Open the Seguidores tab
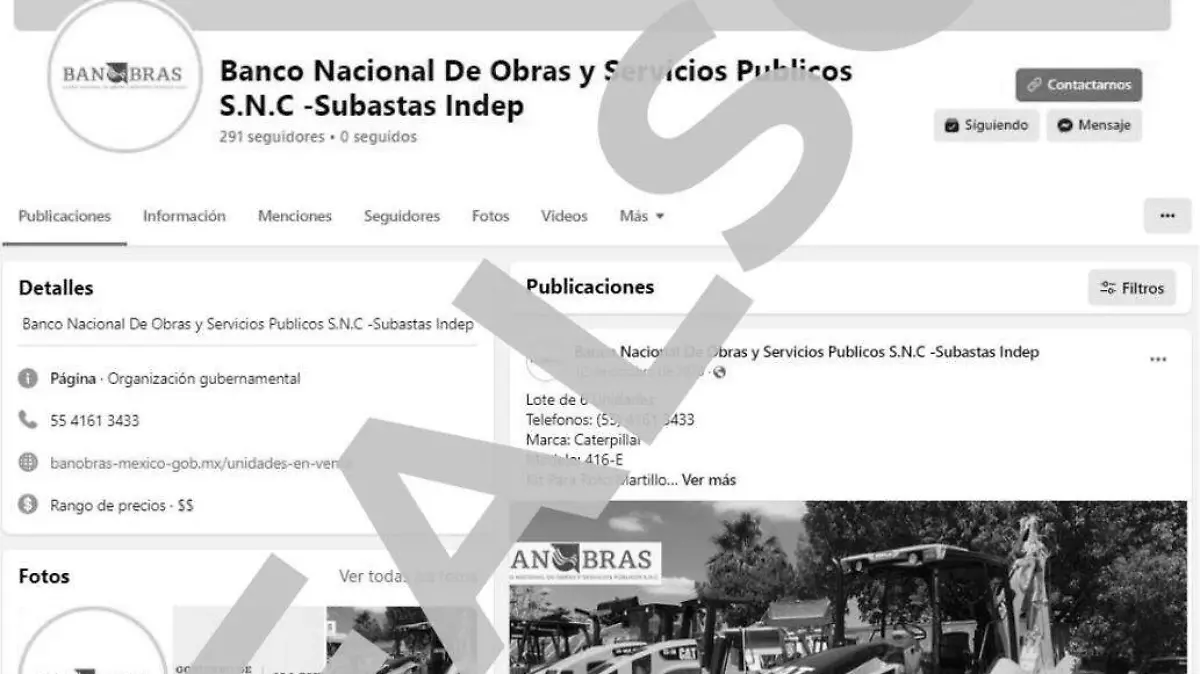Screen dimensions: 1200x674 pos(402,216)
